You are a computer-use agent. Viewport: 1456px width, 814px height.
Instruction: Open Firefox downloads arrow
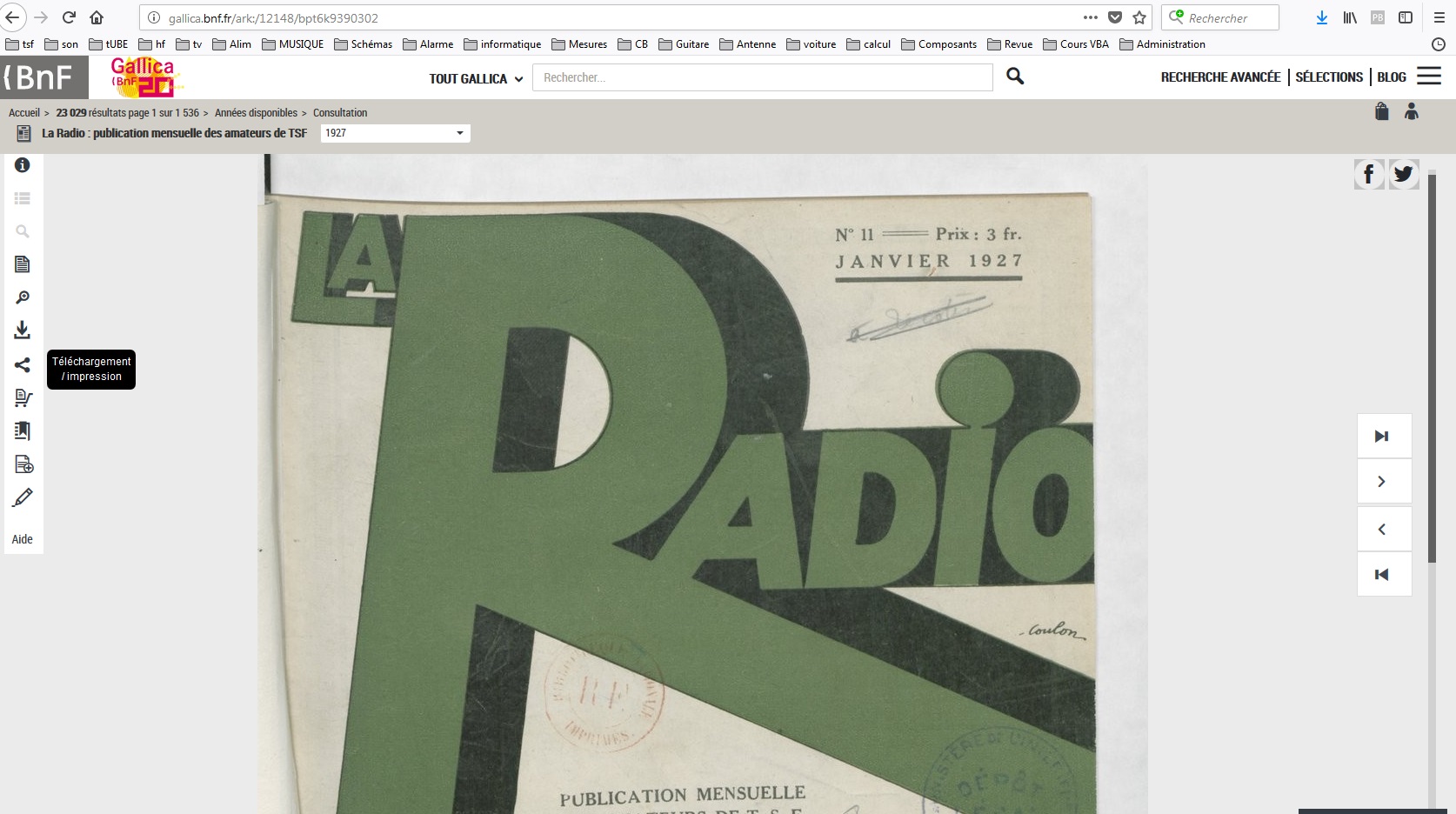pos(1322,17)
